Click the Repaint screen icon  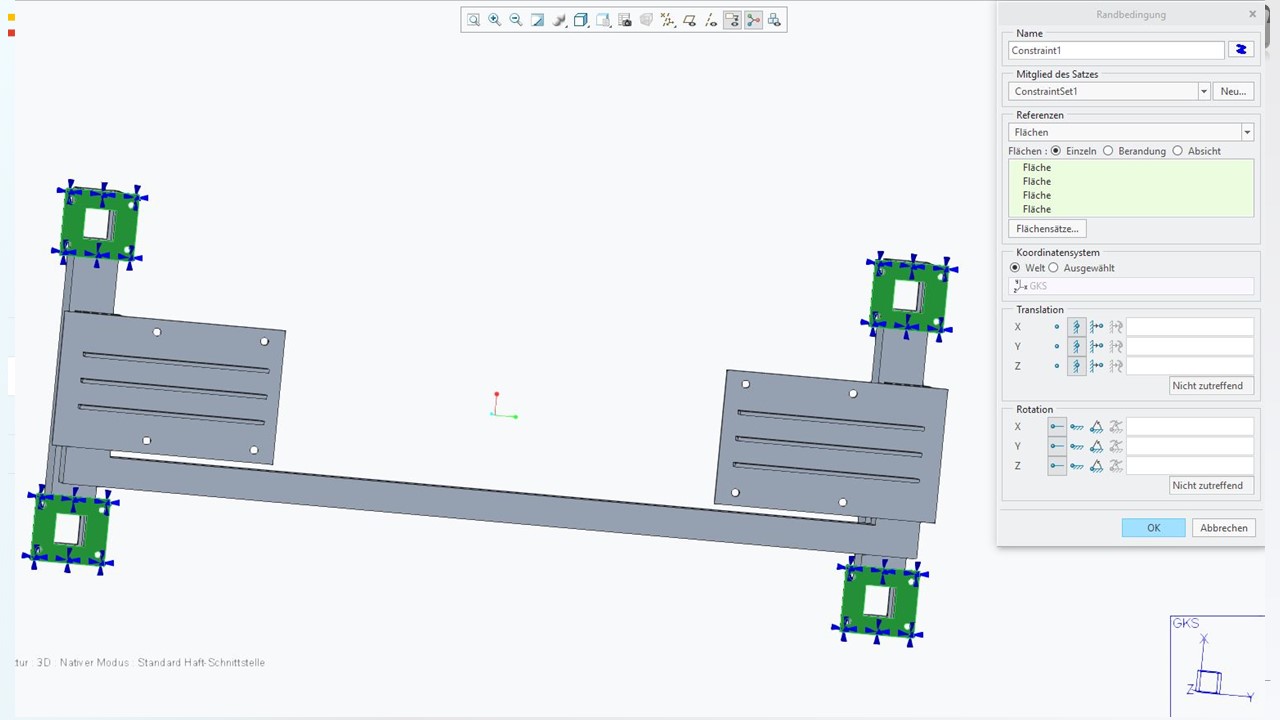pyautogui.click(x=537, y=20)
